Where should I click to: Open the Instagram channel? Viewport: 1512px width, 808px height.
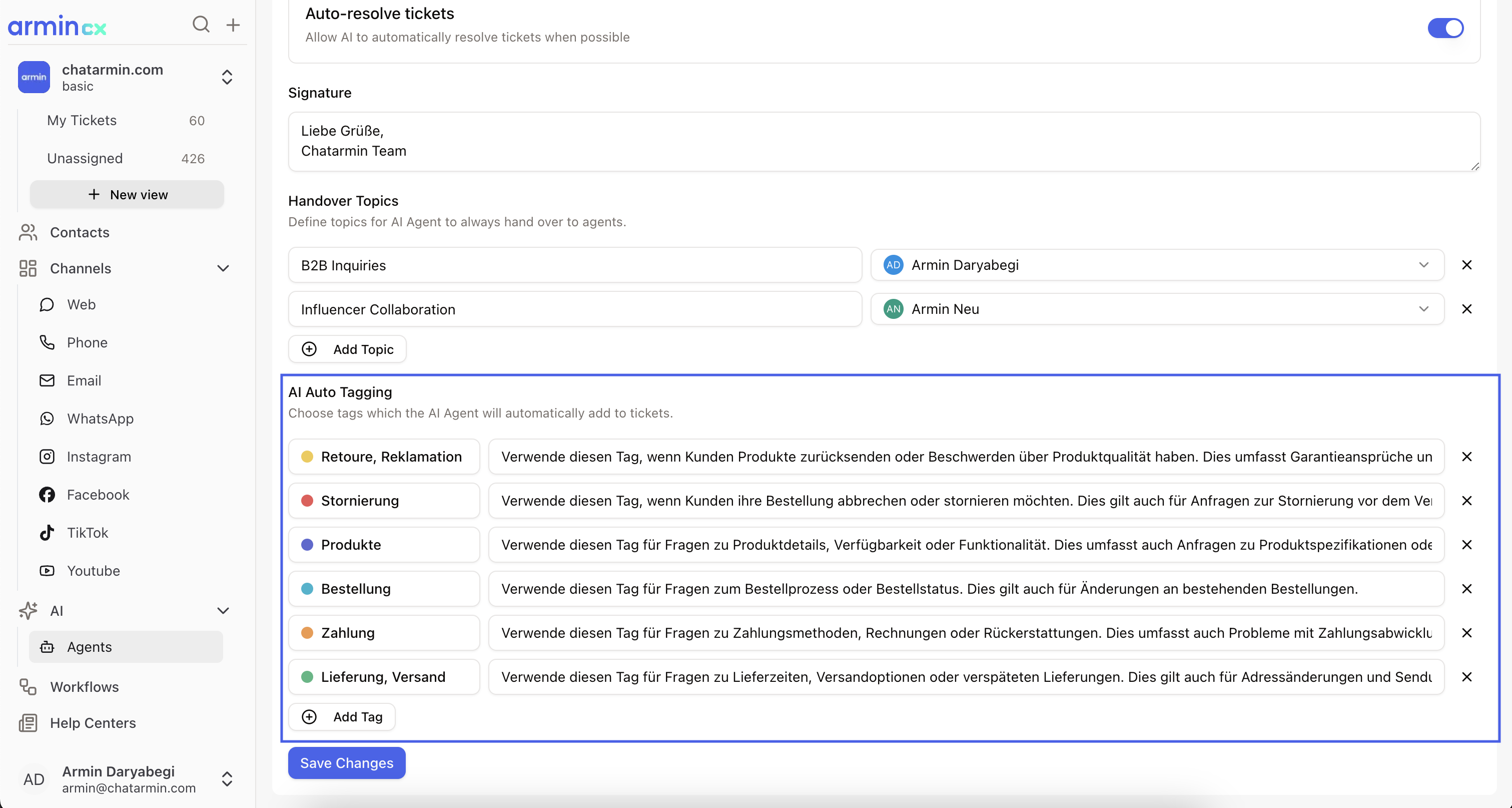point(99,456)
